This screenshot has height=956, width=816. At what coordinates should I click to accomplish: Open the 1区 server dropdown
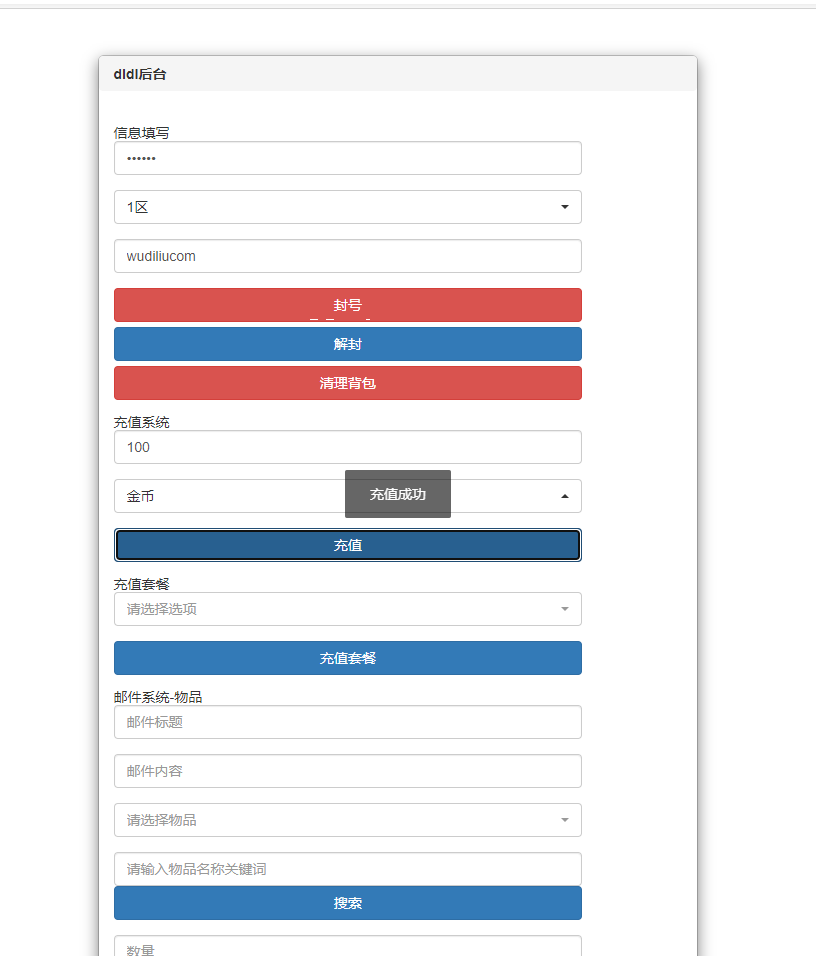tap(348, 207)
